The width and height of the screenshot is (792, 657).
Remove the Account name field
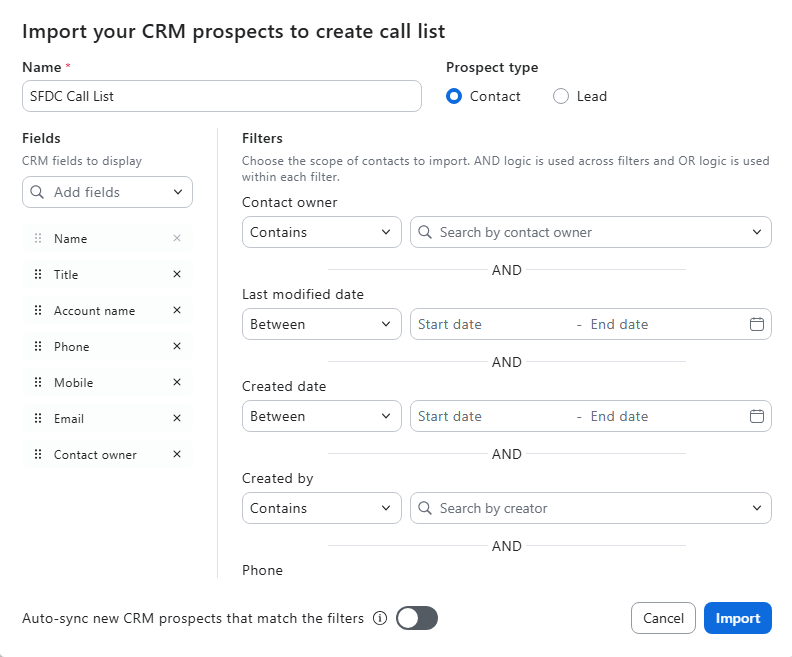coord(177,310)
